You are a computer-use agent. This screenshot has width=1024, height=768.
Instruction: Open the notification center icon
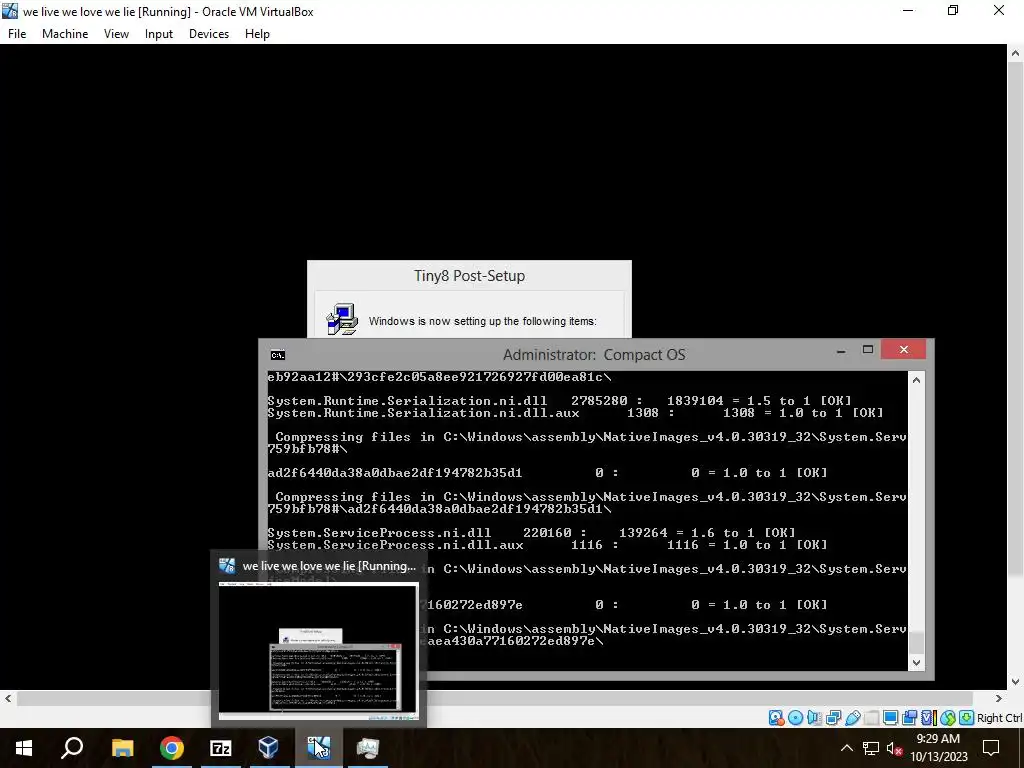click(991, 748)
